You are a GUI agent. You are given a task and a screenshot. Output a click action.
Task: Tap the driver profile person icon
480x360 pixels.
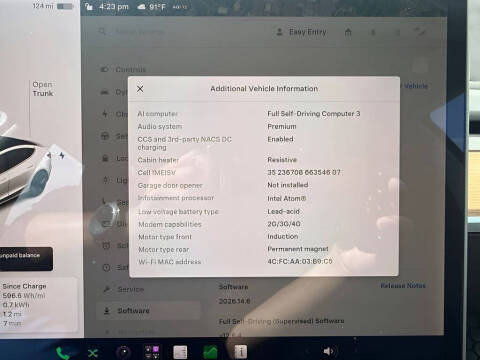pos(279,32)
